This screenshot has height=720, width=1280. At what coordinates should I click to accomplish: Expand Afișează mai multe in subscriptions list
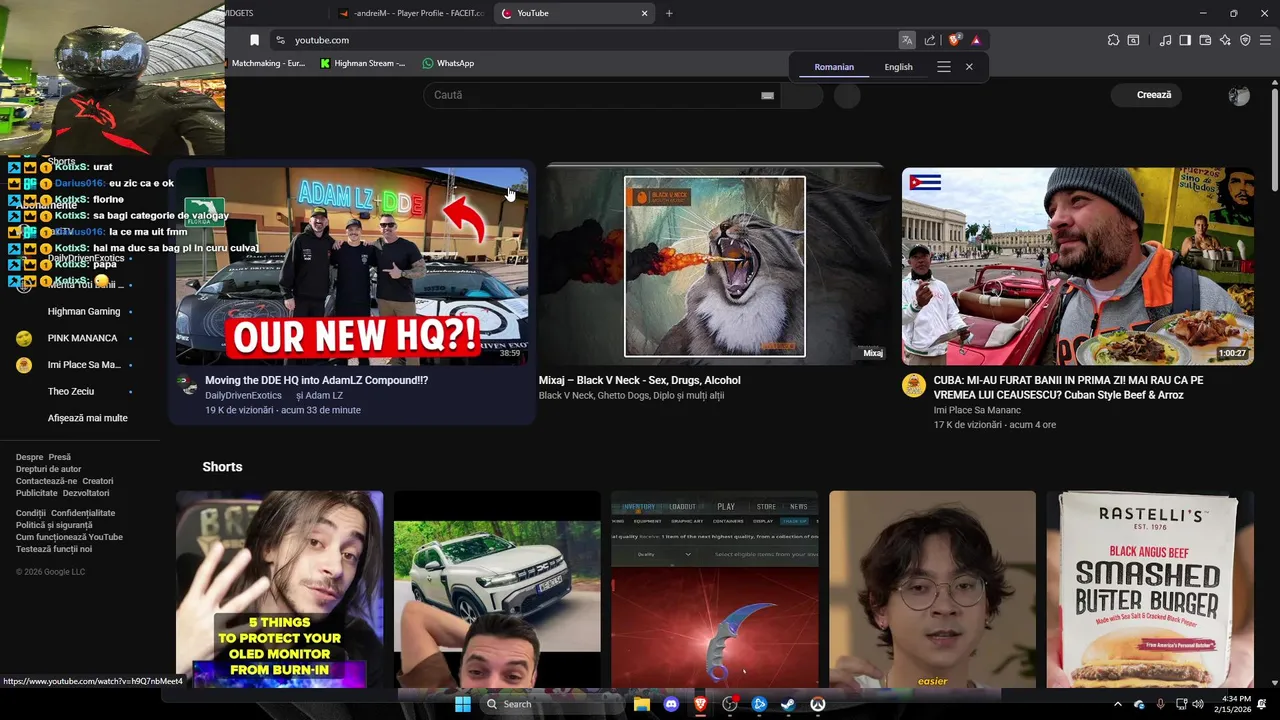[x=88, y=418]
